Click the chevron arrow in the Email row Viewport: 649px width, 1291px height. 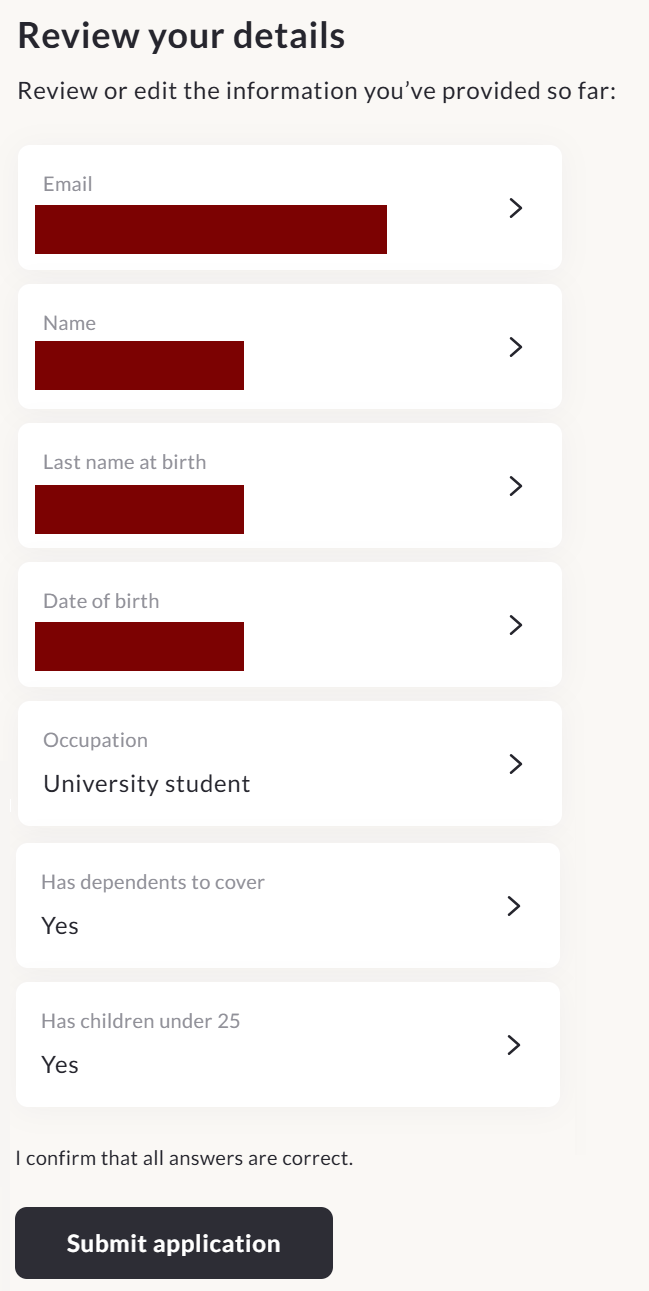(x=516, y=208)
